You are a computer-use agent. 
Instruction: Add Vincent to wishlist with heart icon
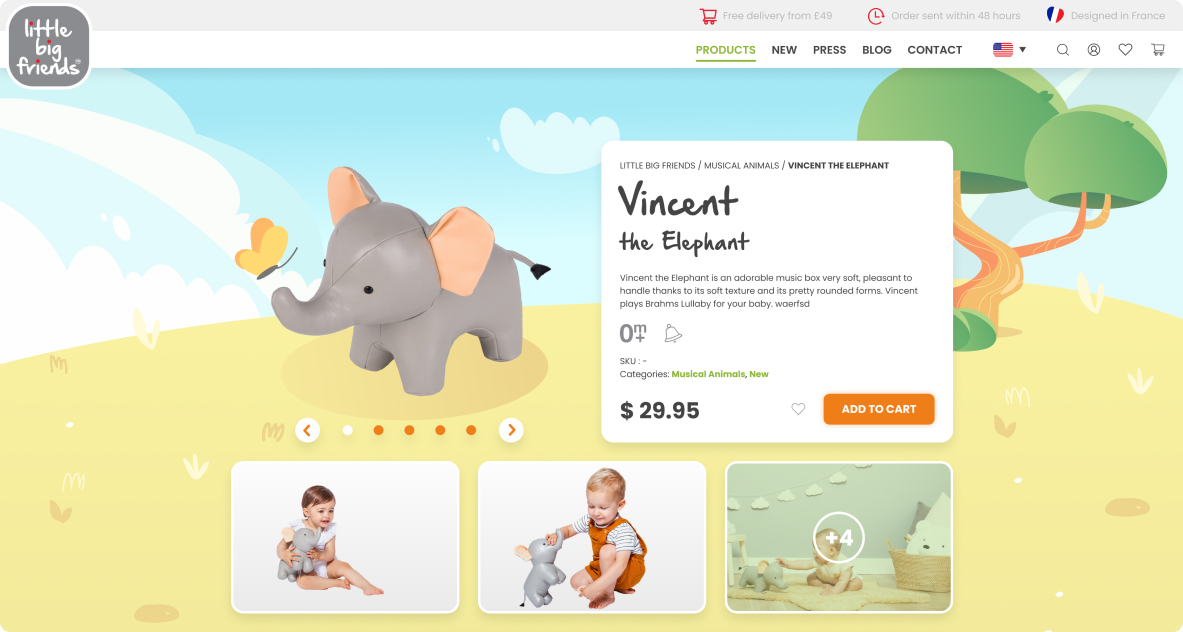tap(798, 409)
